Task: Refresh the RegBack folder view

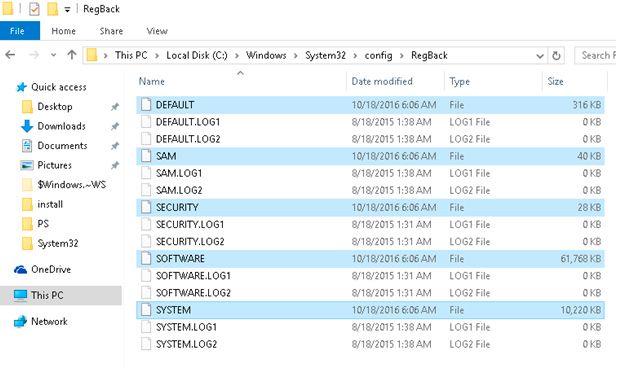Action: point(556,56)
